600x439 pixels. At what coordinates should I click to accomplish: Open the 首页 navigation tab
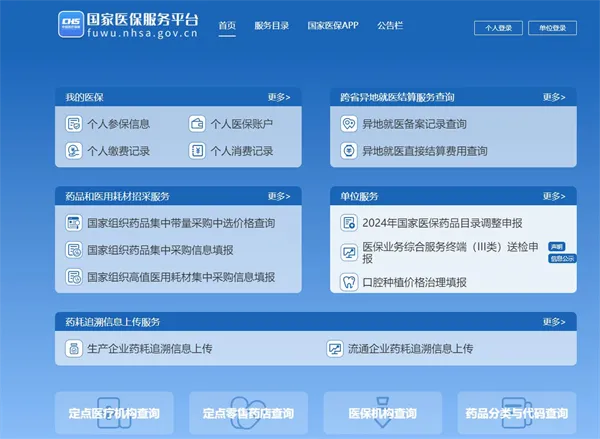227,26
